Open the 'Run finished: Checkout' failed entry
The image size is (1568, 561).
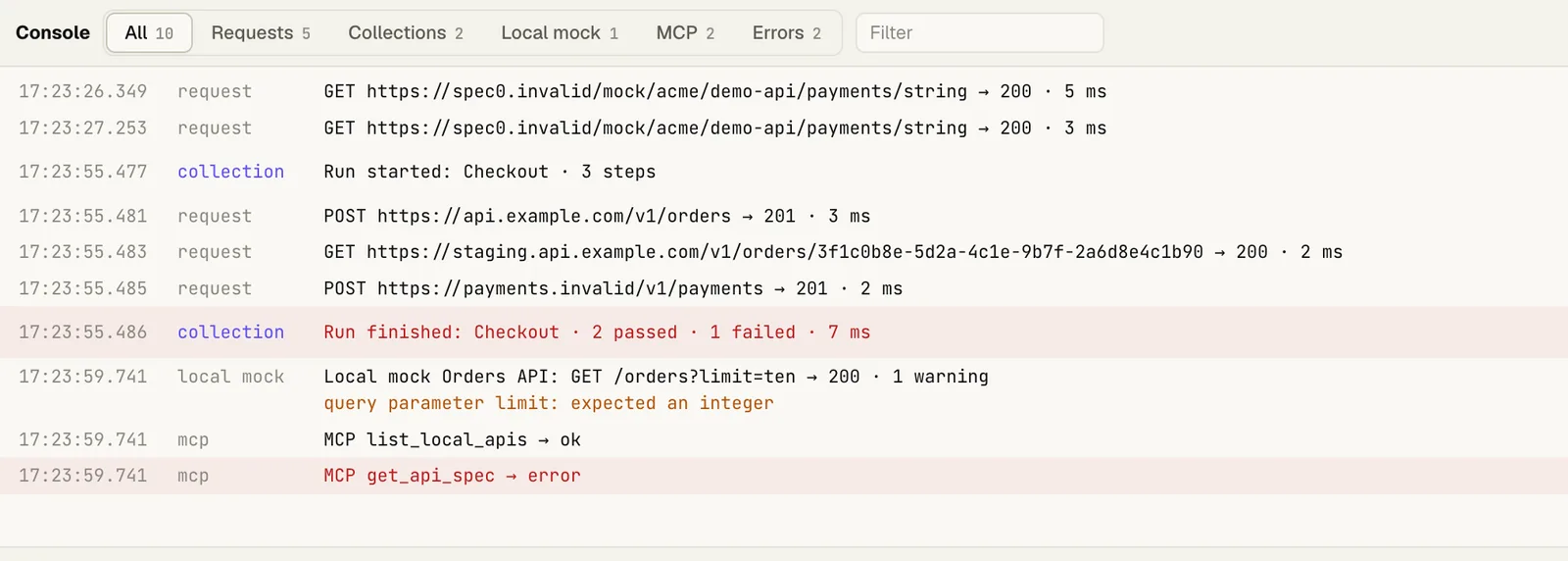click(784, 331)
